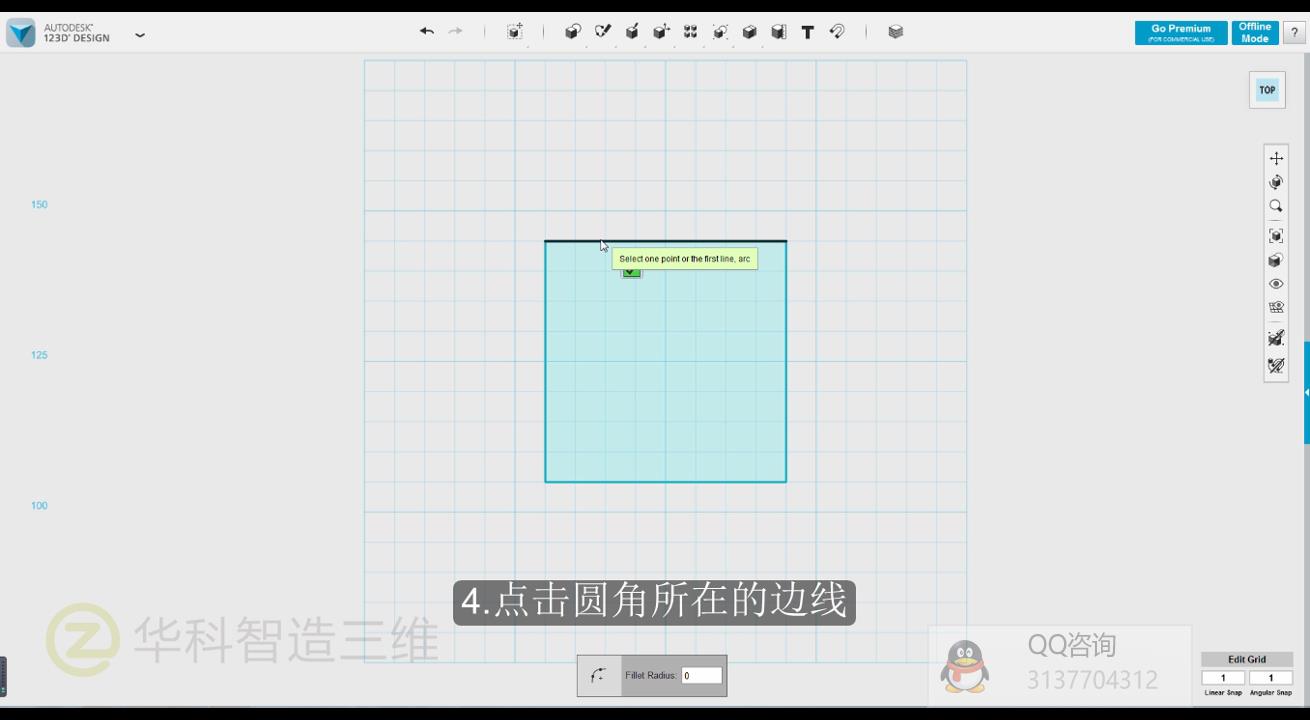This screenshot has height=720, width=1310.
Task: Open the Primitives menu
Action: click(573, 32)
